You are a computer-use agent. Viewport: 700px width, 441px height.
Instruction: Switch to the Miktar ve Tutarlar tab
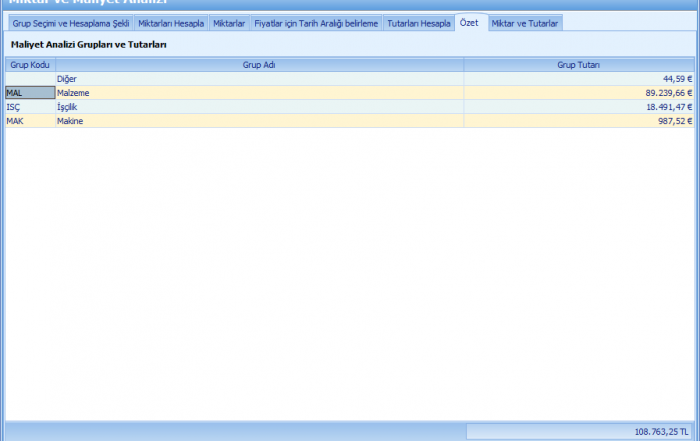tap(525, 23)
